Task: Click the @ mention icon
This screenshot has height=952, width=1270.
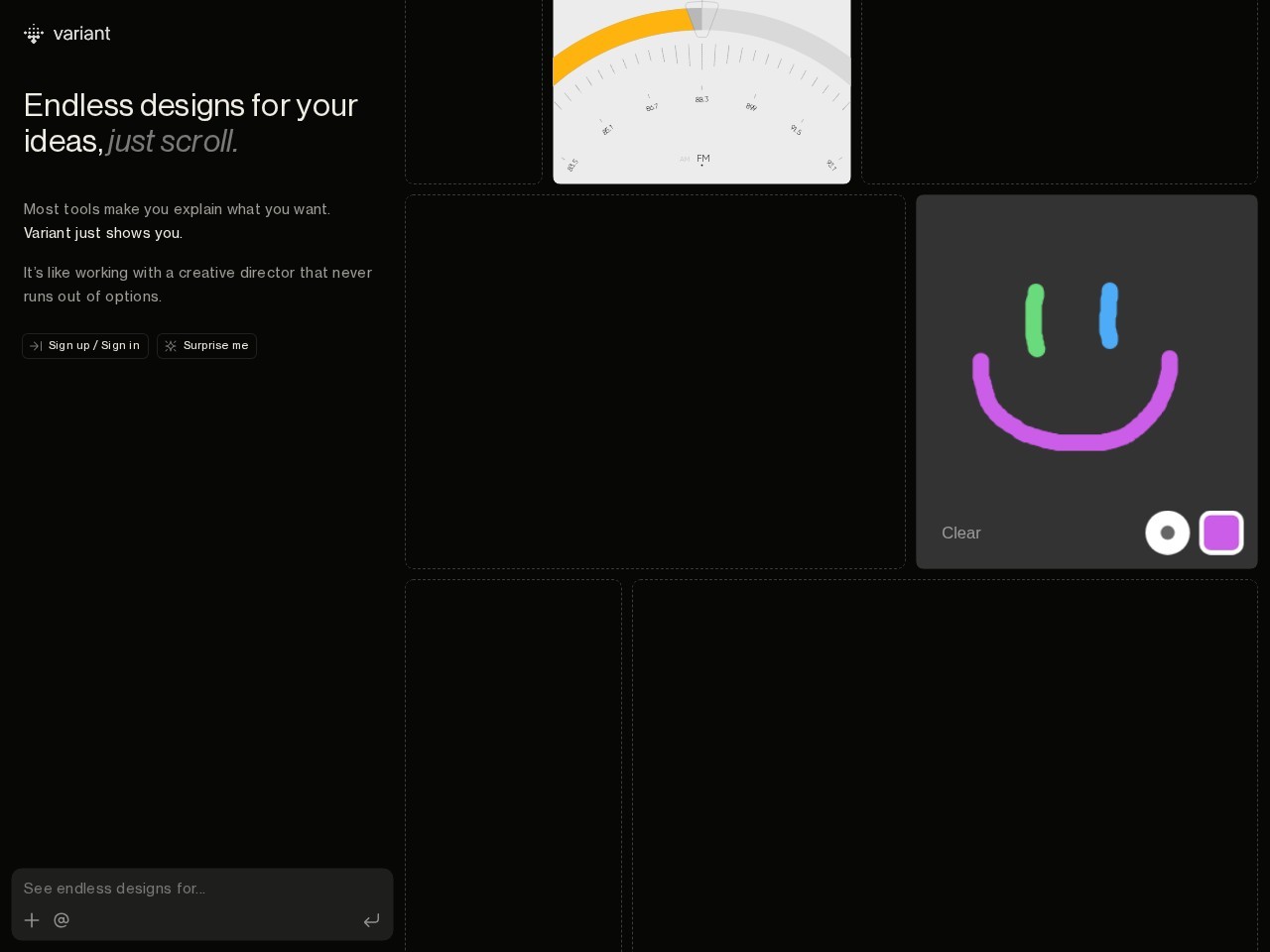Action: 62,920
